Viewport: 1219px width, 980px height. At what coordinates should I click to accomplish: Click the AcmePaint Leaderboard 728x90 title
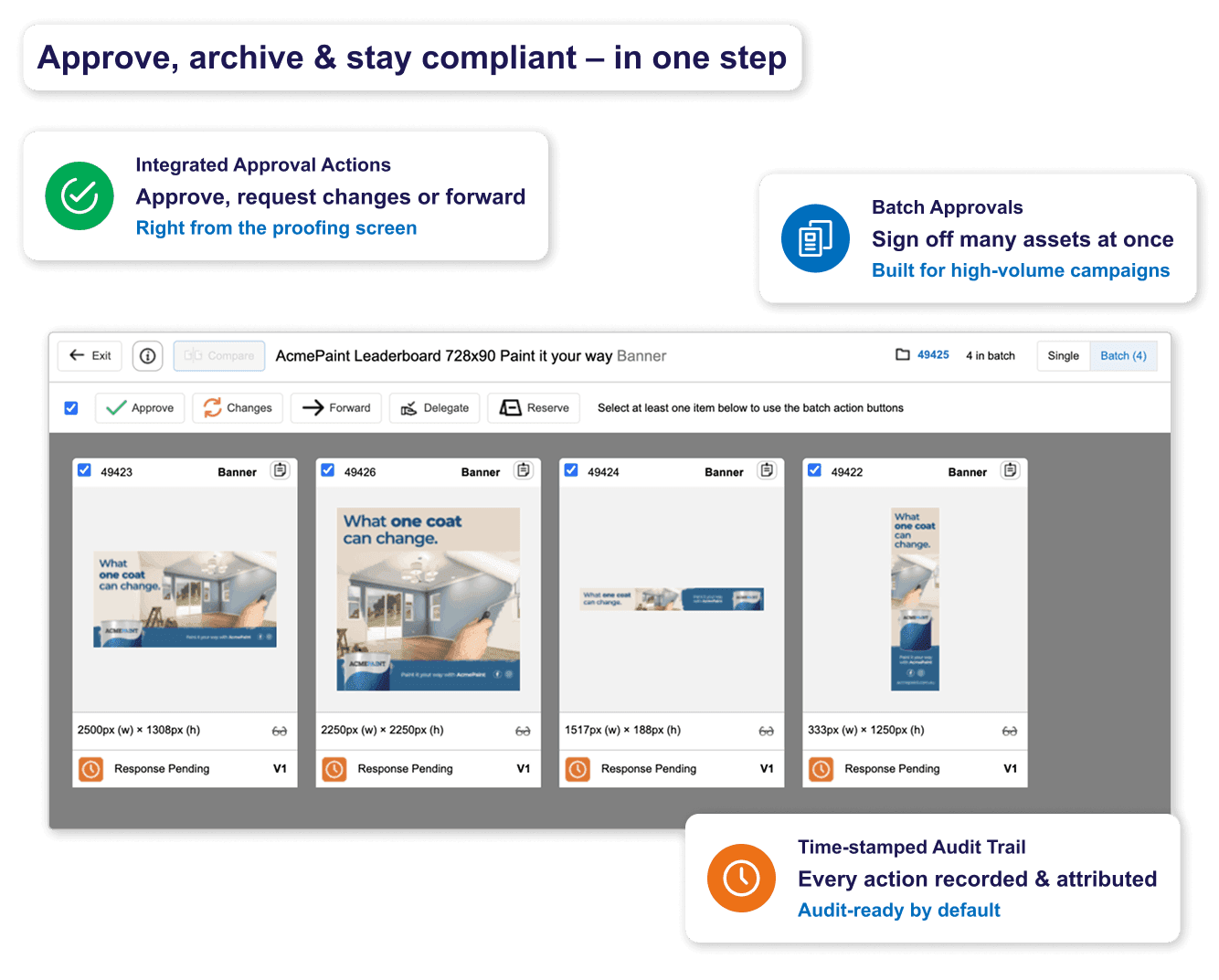[x=471, y=356]
